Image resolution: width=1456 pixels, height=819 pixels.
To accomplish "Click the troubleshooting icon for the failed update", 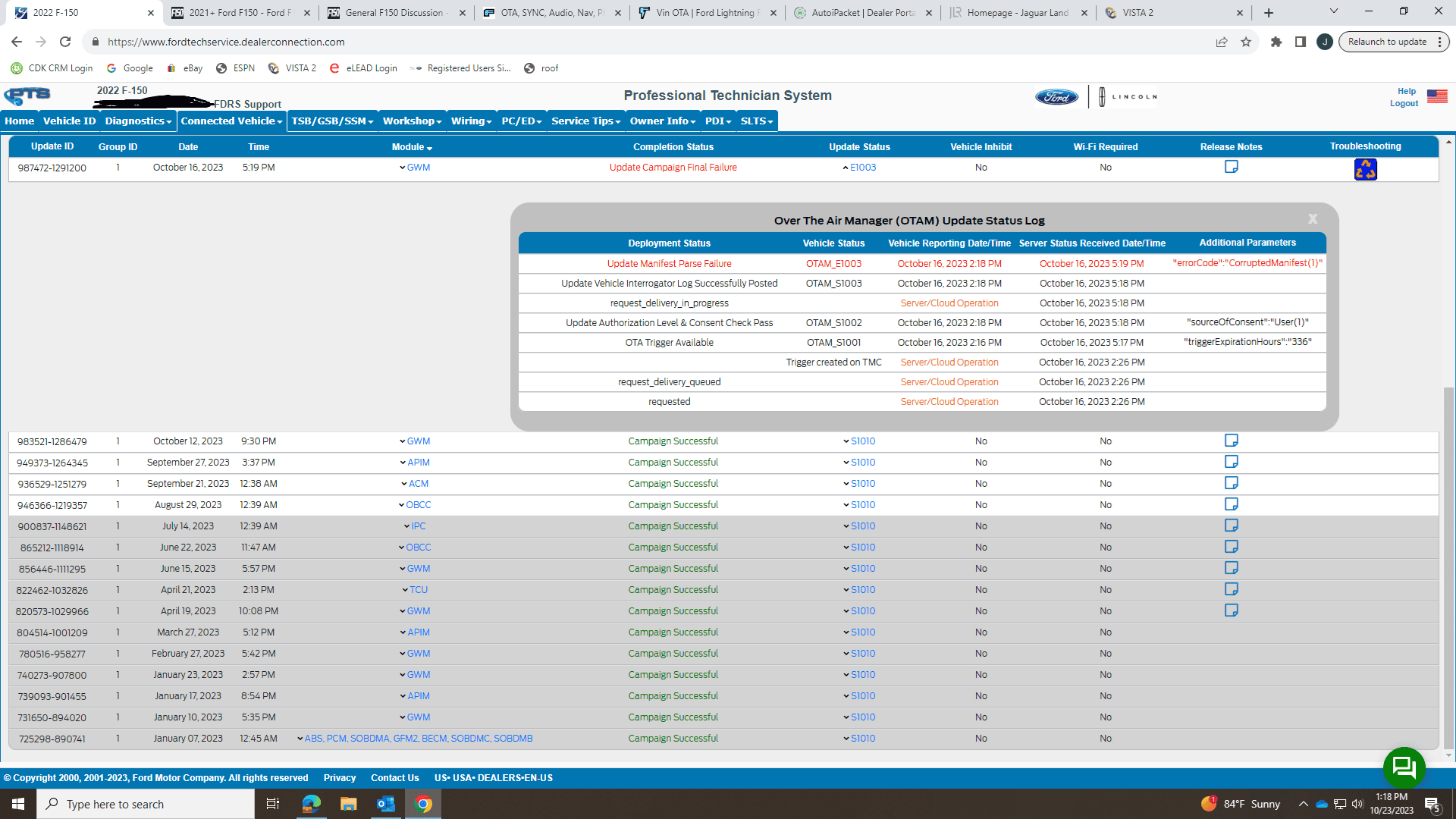I will (x=1365, y=169).
